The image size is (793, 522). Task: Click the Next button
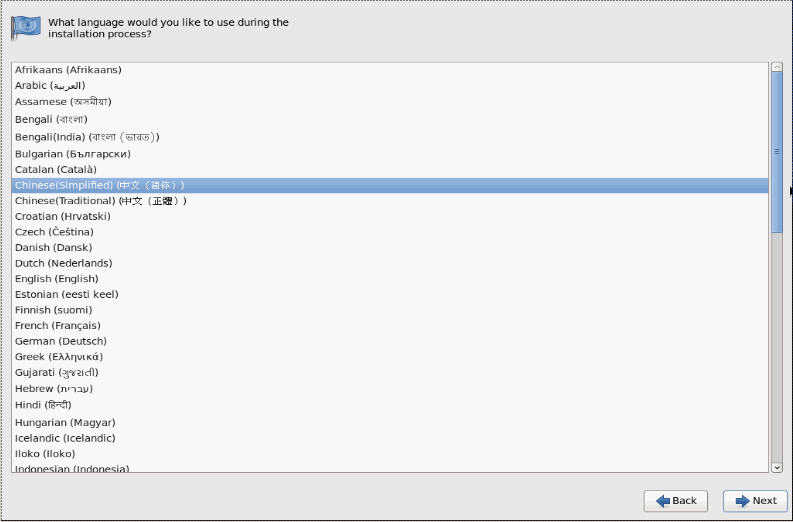755,501
